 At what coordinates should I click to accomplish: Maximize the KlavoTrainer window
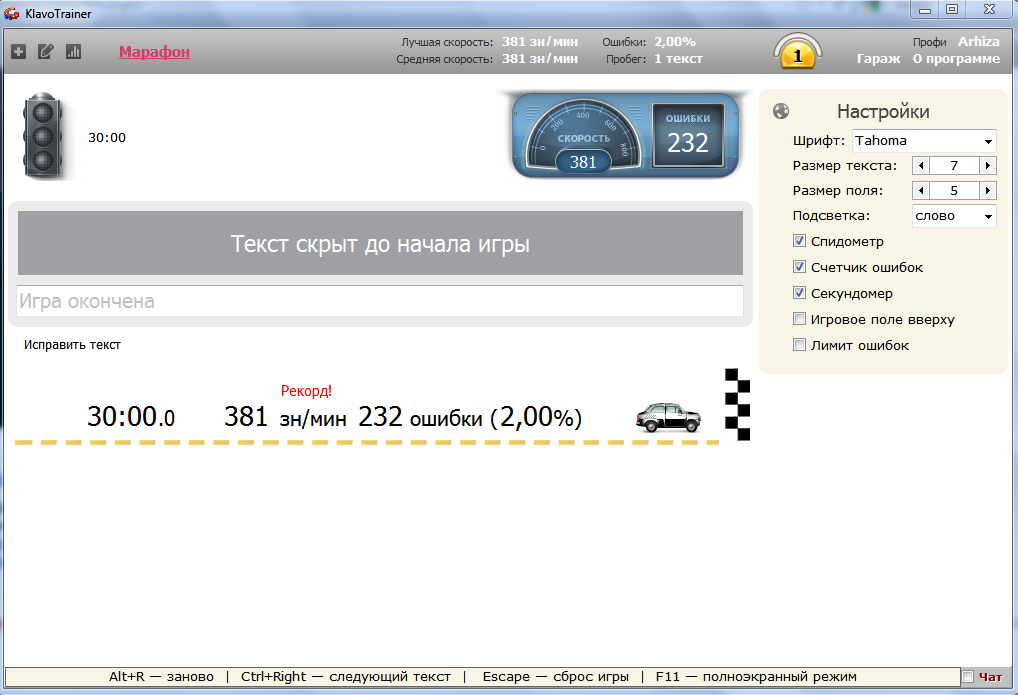tap(952, 10)
